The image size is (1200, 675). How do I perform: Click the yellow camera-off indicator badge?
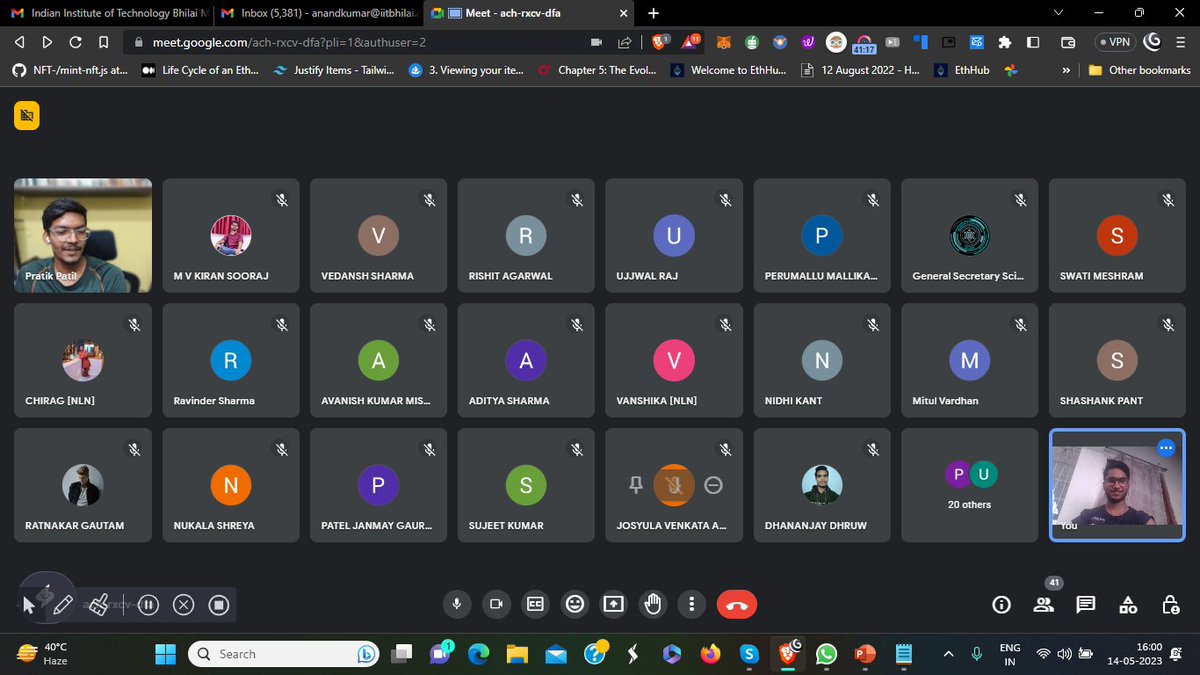[x=27, y=117]
